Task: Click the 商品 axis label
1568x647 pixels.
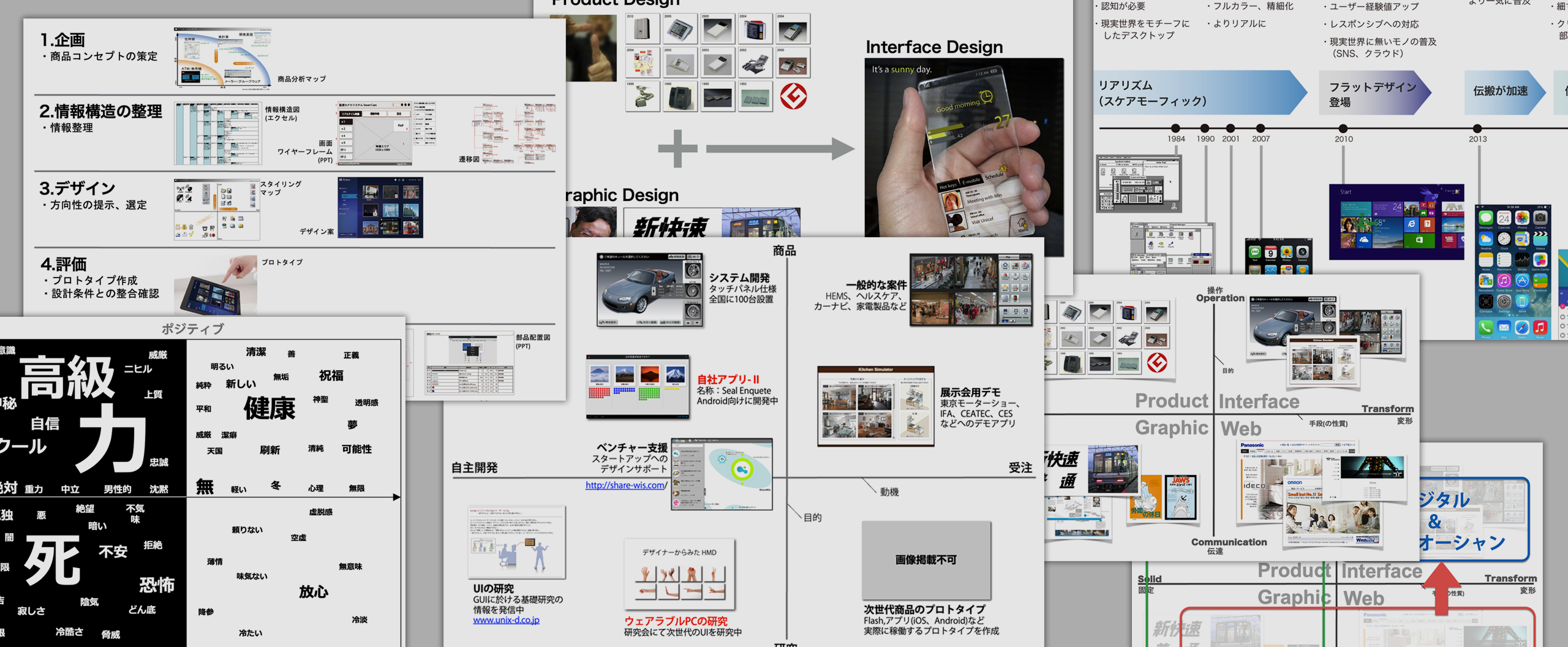Action: point(785,250)
